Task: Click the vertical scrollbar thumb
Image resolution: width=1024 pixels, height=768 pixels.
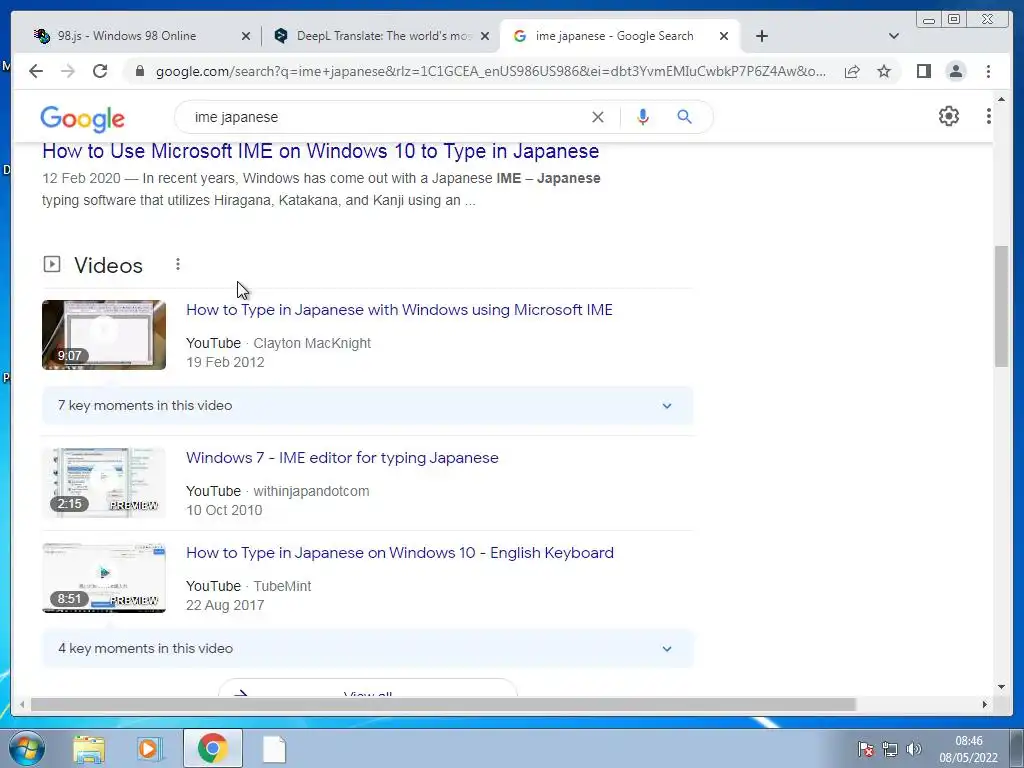Action: pos(1001,306)
